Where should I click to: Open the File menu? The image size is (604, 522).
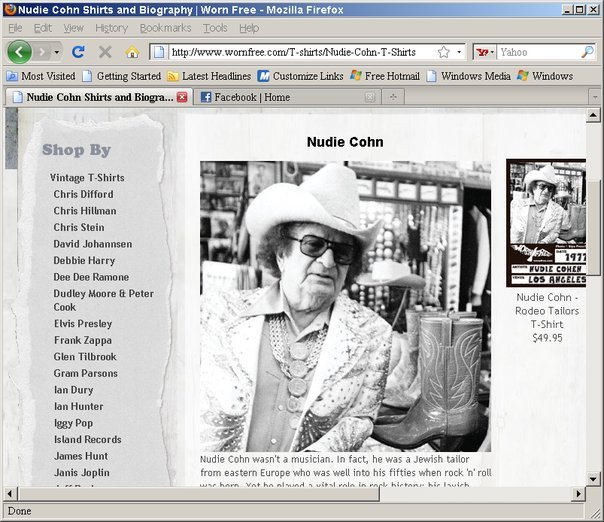(15, 28)
